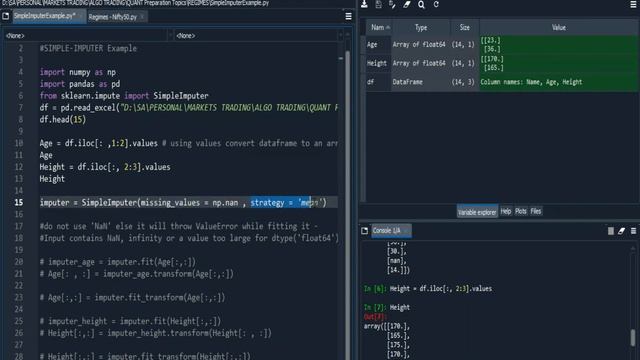Viewport: 640px width, 360px height.
Task: Sort variables by Type column header
Action: 421,27
